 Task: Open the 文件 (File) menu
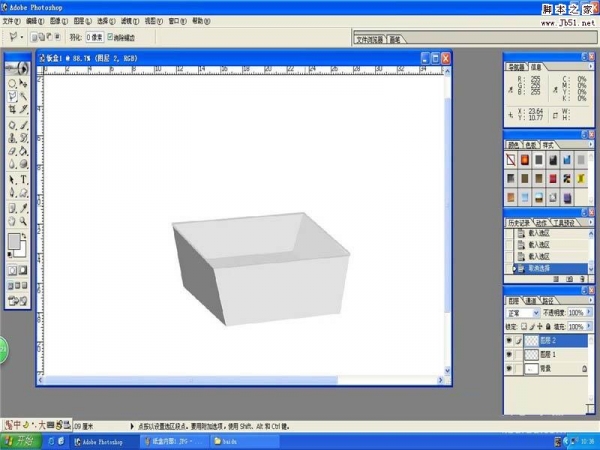[x=11, y=21]
